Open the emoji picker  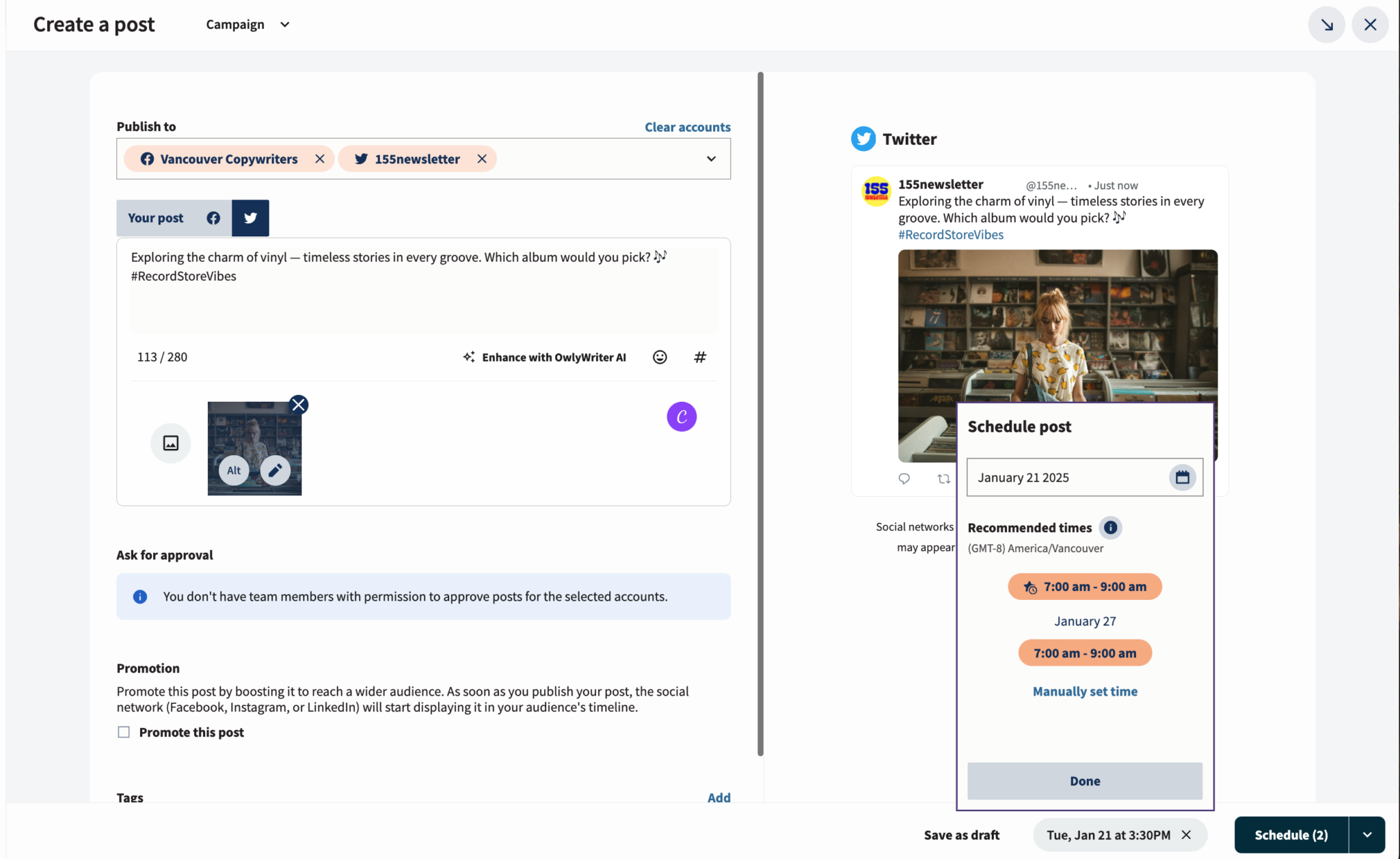[x=659, y=357]
